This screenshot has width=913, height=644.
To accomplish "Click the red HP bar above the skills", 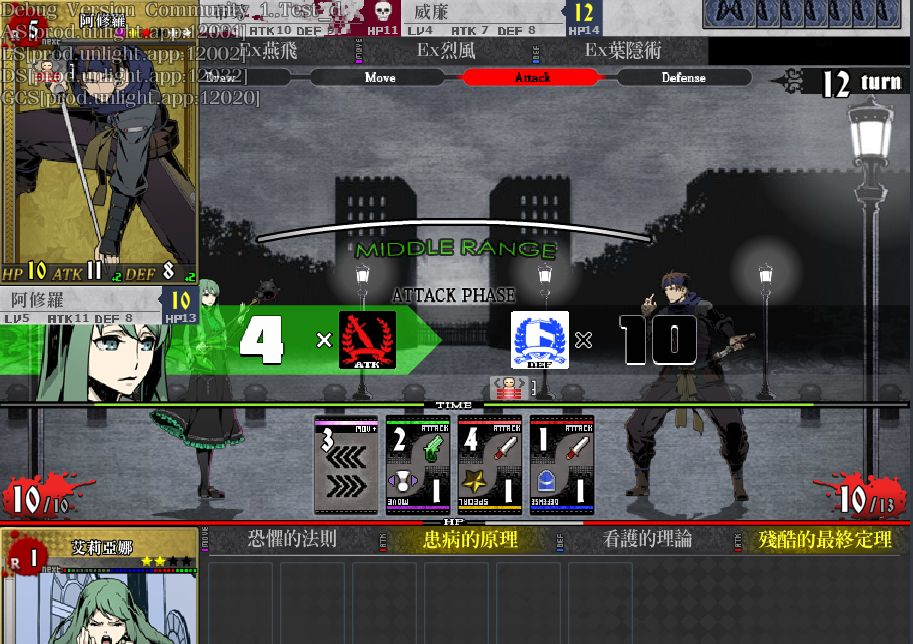I will 454,522.
